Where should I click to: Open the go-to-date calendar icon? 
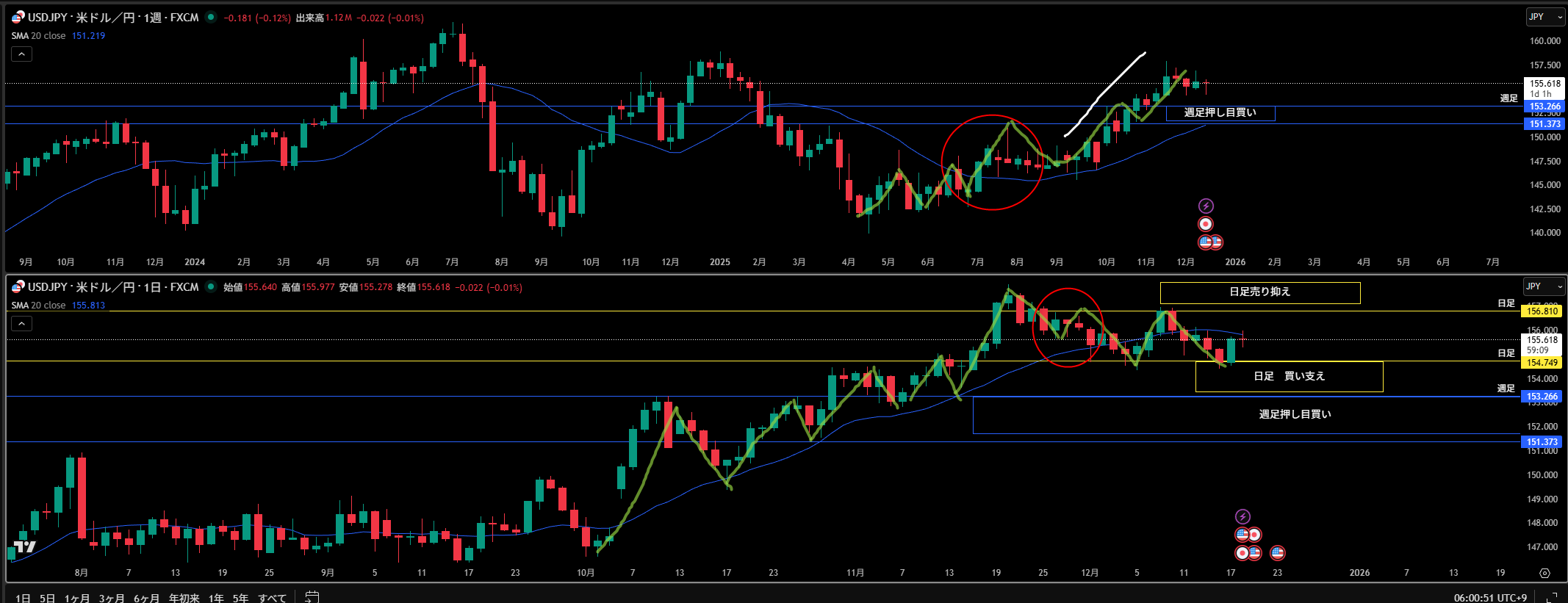coord(312,597)
